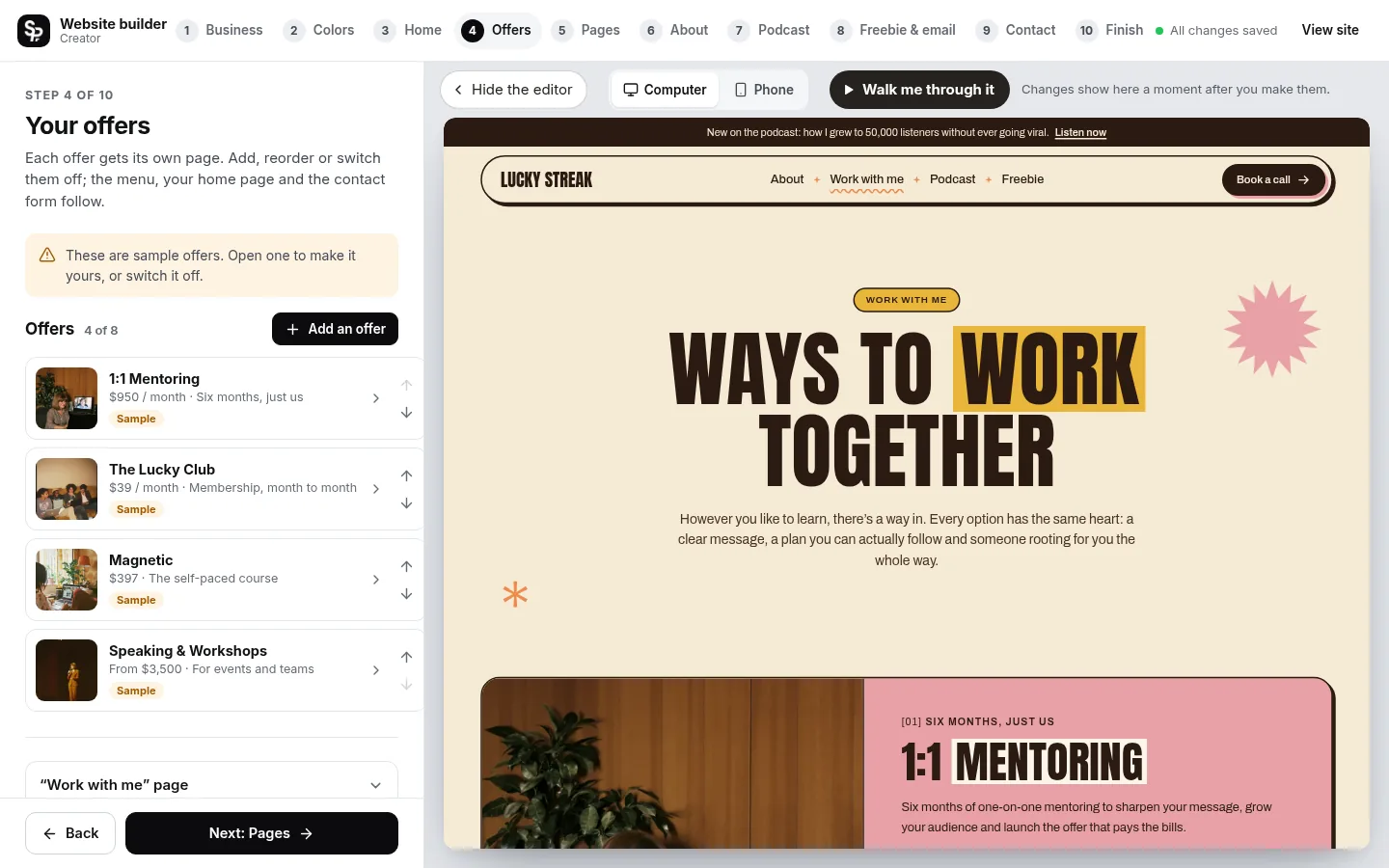Move The Lucky Club offer down
1389x868 pixels.
click(406, 503)
